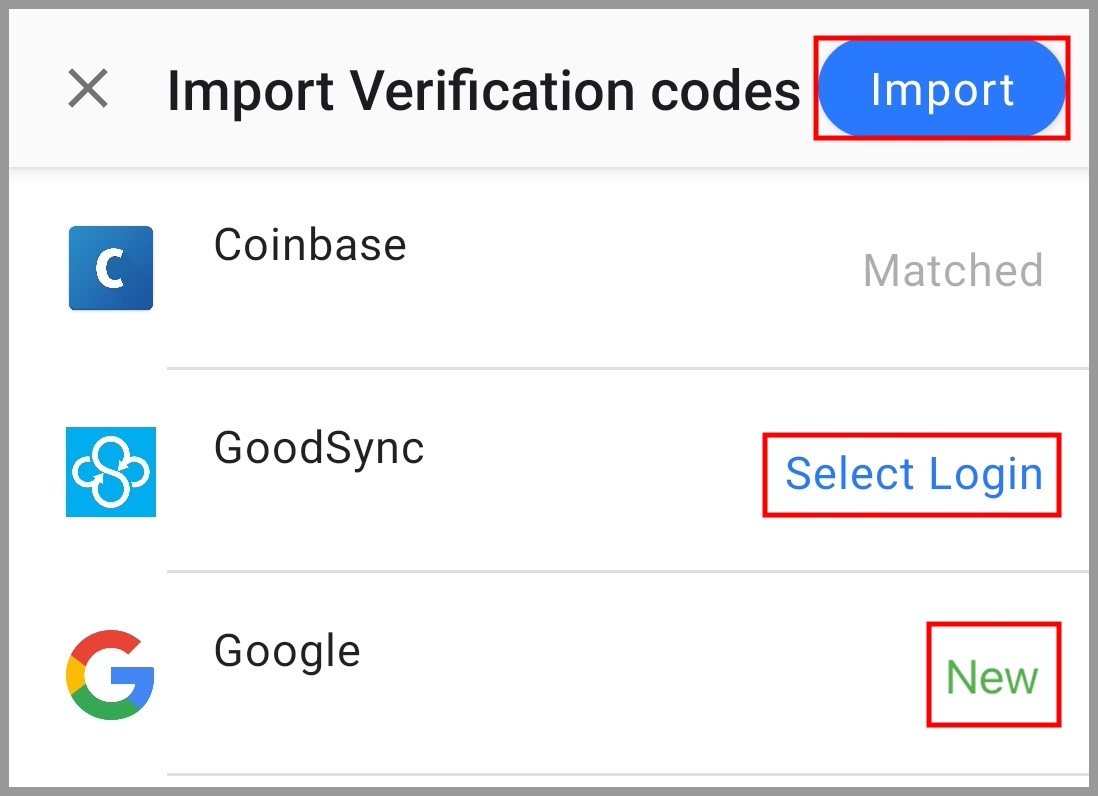
Task: Select the GoodSync entry row
Action: pyautogui.click(x=549, y=472)
